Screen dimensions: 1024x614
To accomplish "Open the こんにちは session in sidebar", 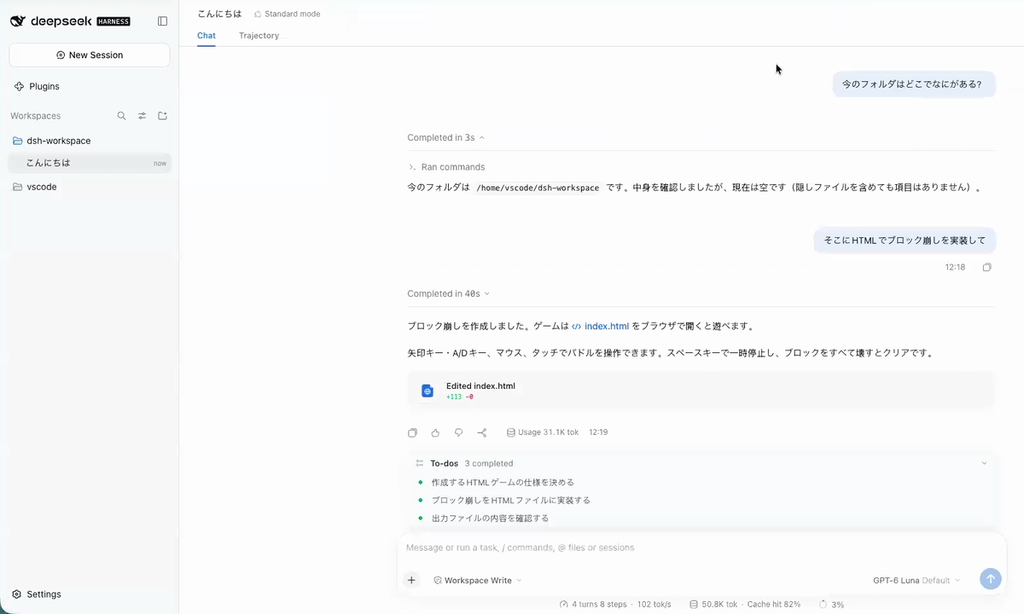I will click(x=89, y=163).
